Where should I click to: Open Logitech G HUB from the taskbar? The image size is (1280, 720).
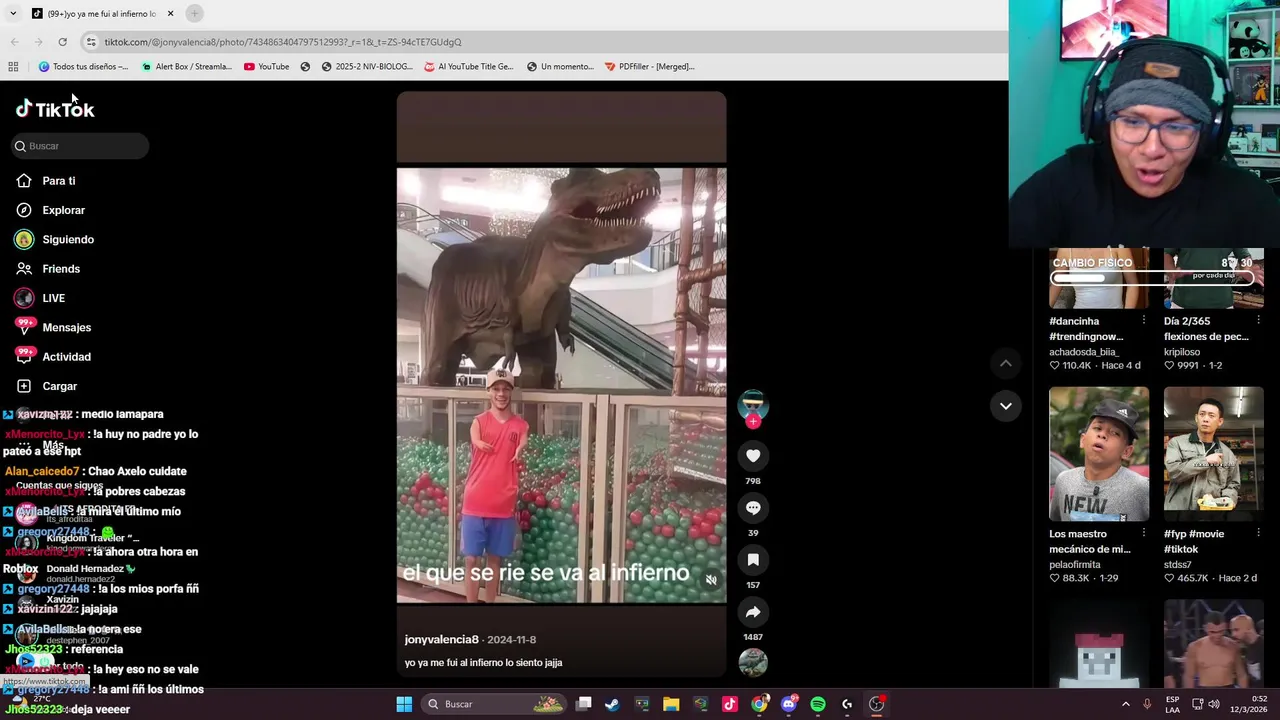point(847,704)
